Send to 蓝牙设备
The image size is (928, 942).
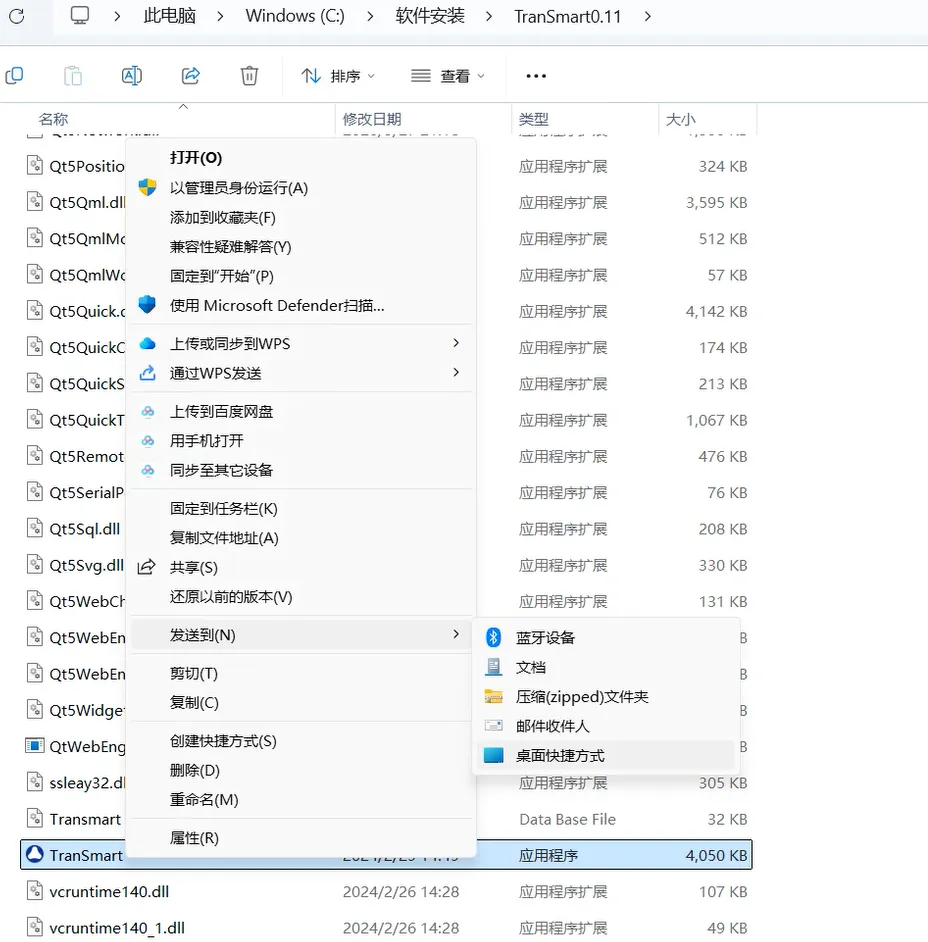(605, 638)
